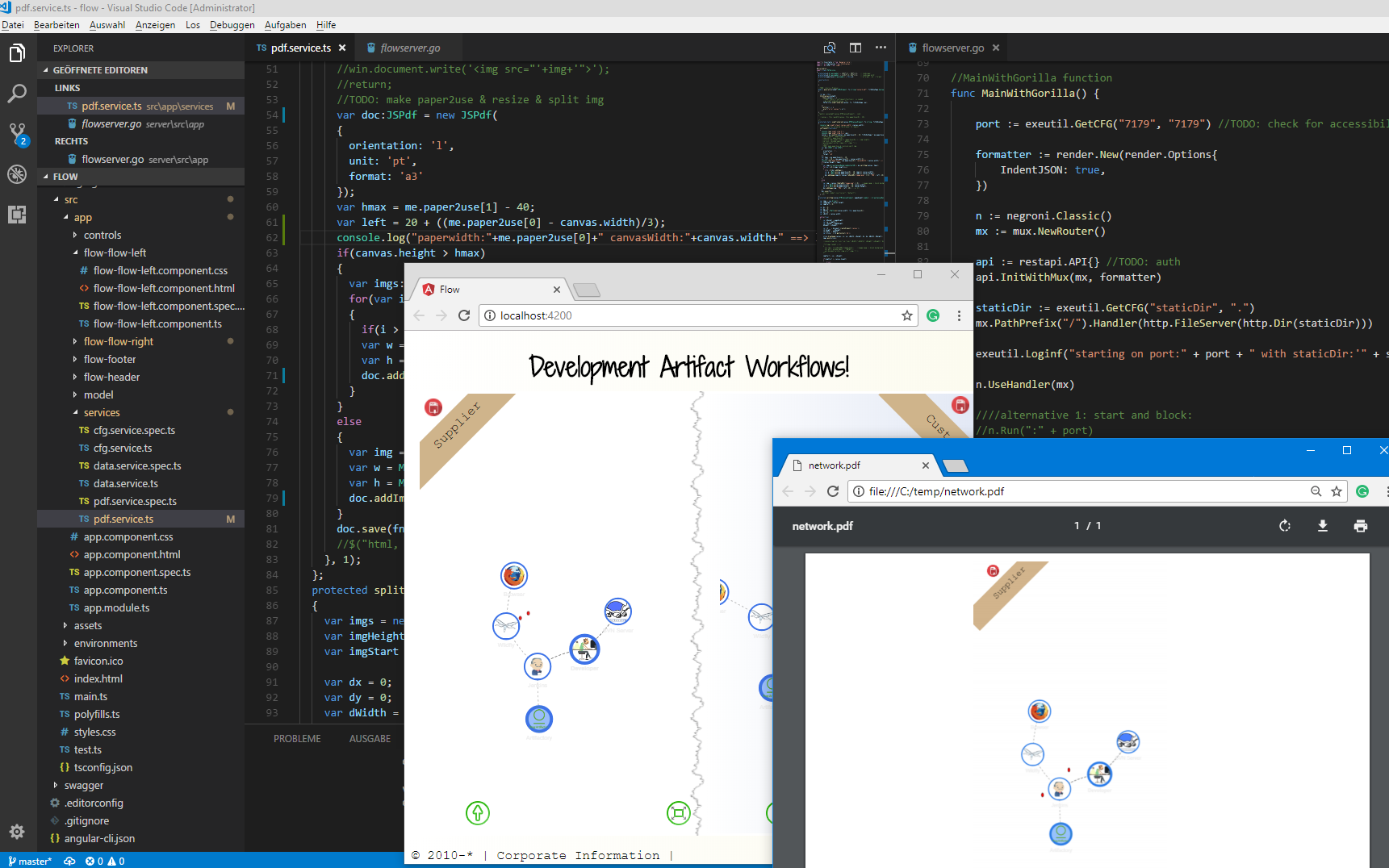Viewport: 1389px width, 868px height.
Task: Click sync changes icon in status bar
Action: click(69, 861)
